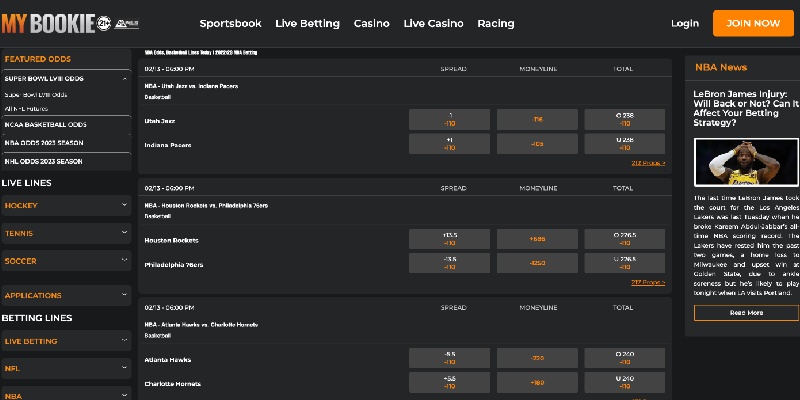This screenshot has height=400, width=800.
Task: Select Philadelphia 76ers -13.5 spread
Action: point(449,263)
